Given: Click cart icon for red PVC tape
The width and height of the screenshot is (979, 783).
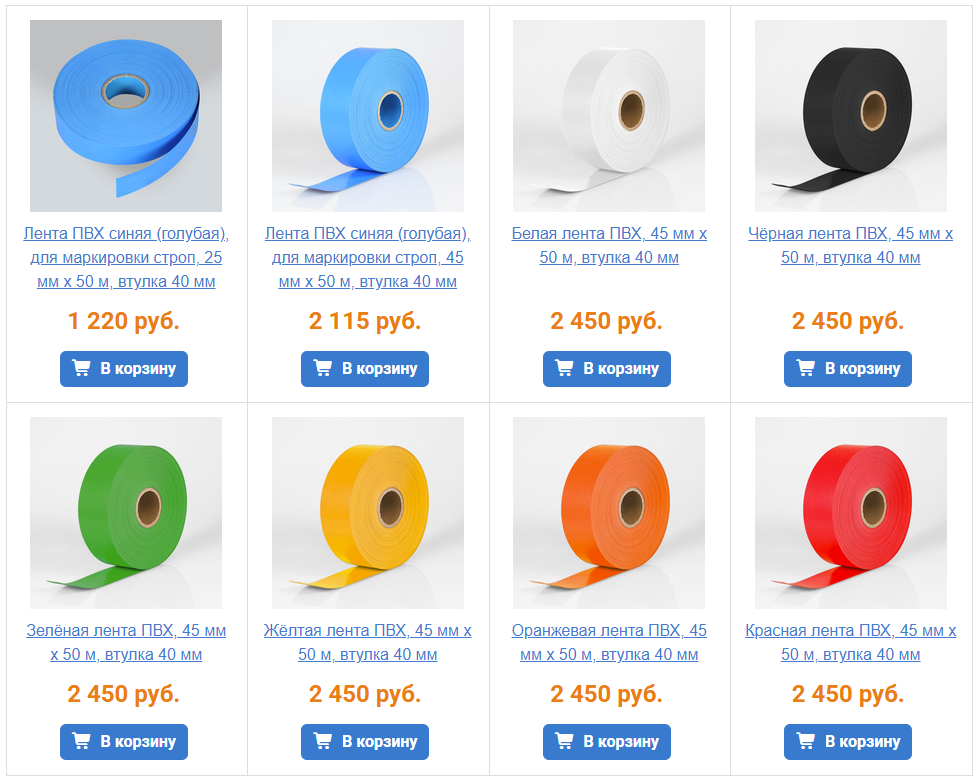Looking at the screenshot, I should click(805, 741).
